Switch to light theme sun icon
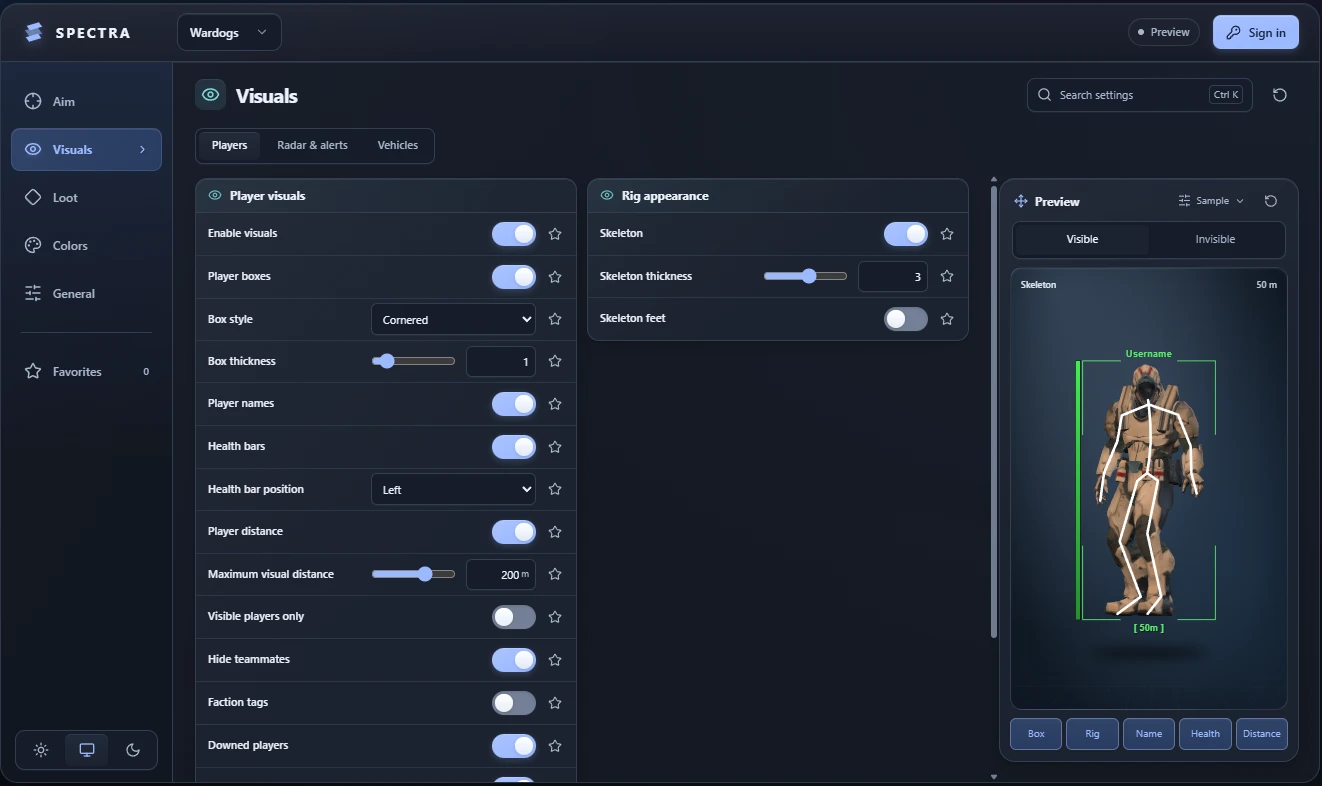 tap(41, 750)
